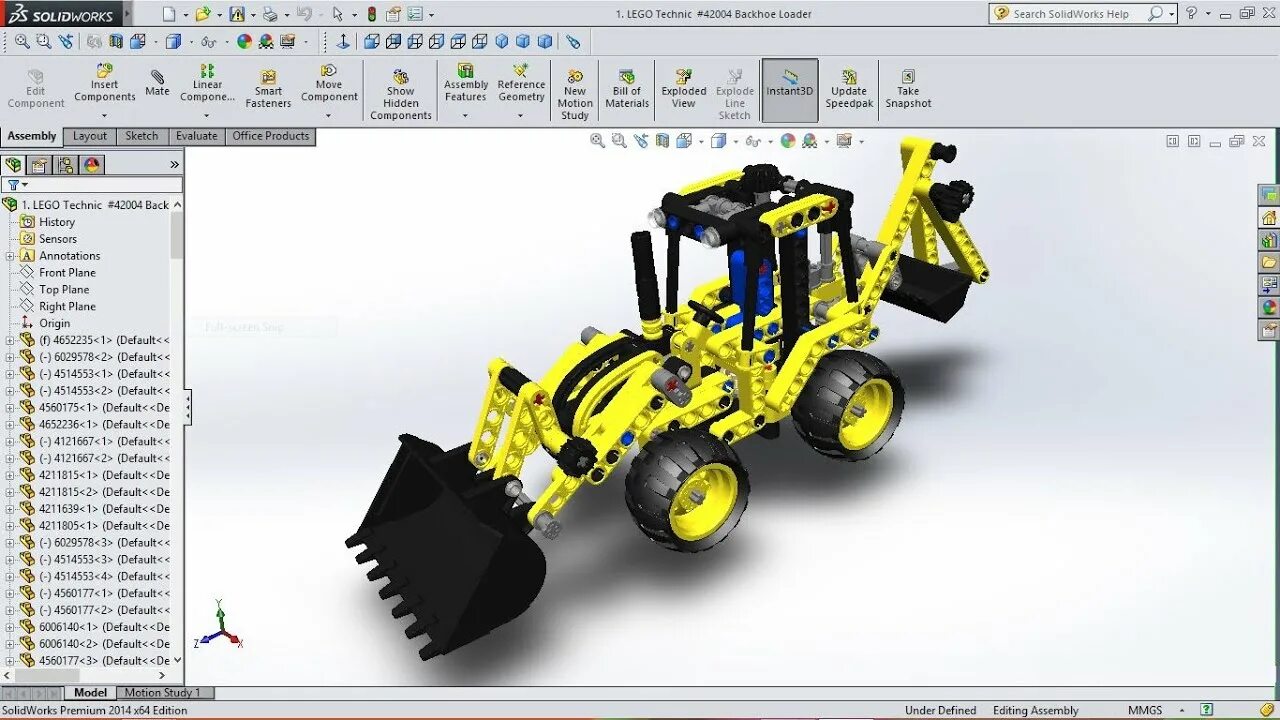Click the Select cursor tool icon
Screen dimensions: 1280x720
338,14
